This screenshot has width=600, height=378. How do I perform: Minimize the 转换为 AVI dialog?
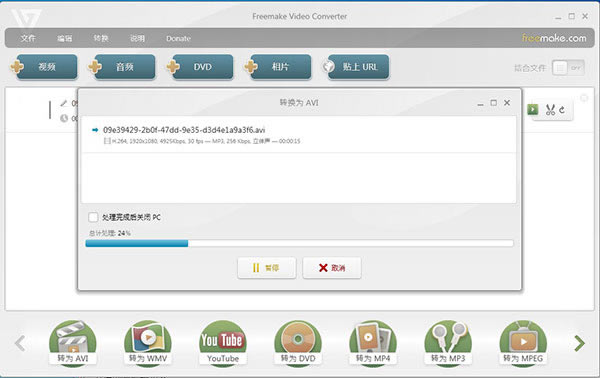[480, 103]
